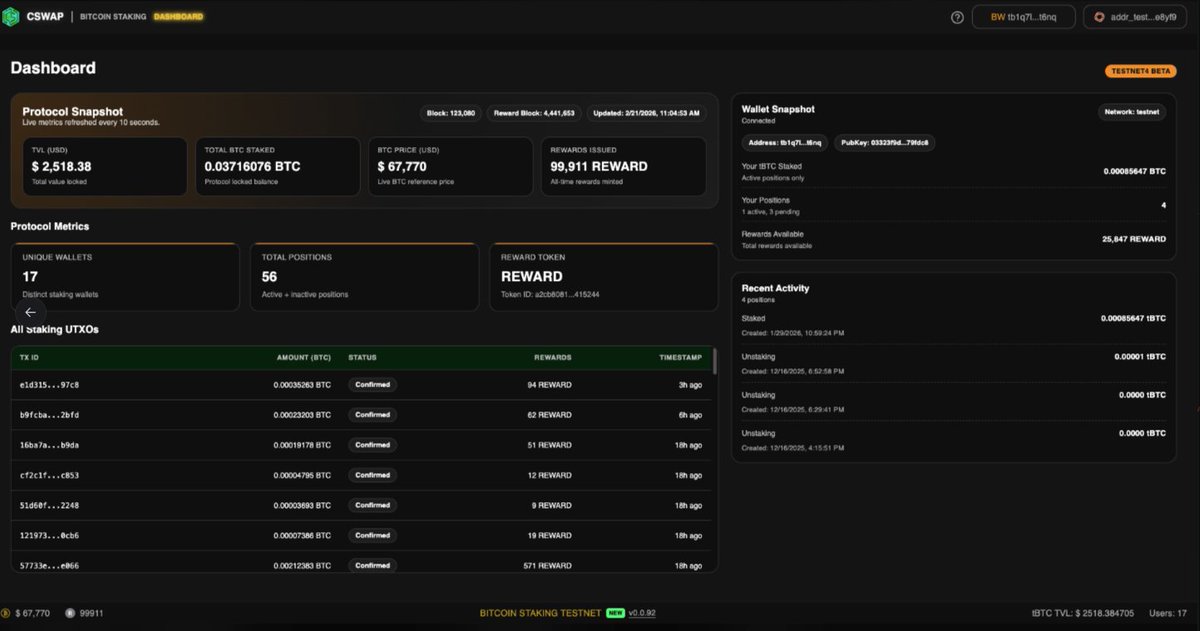Click the Network: testnet pill

(1132, 112)
